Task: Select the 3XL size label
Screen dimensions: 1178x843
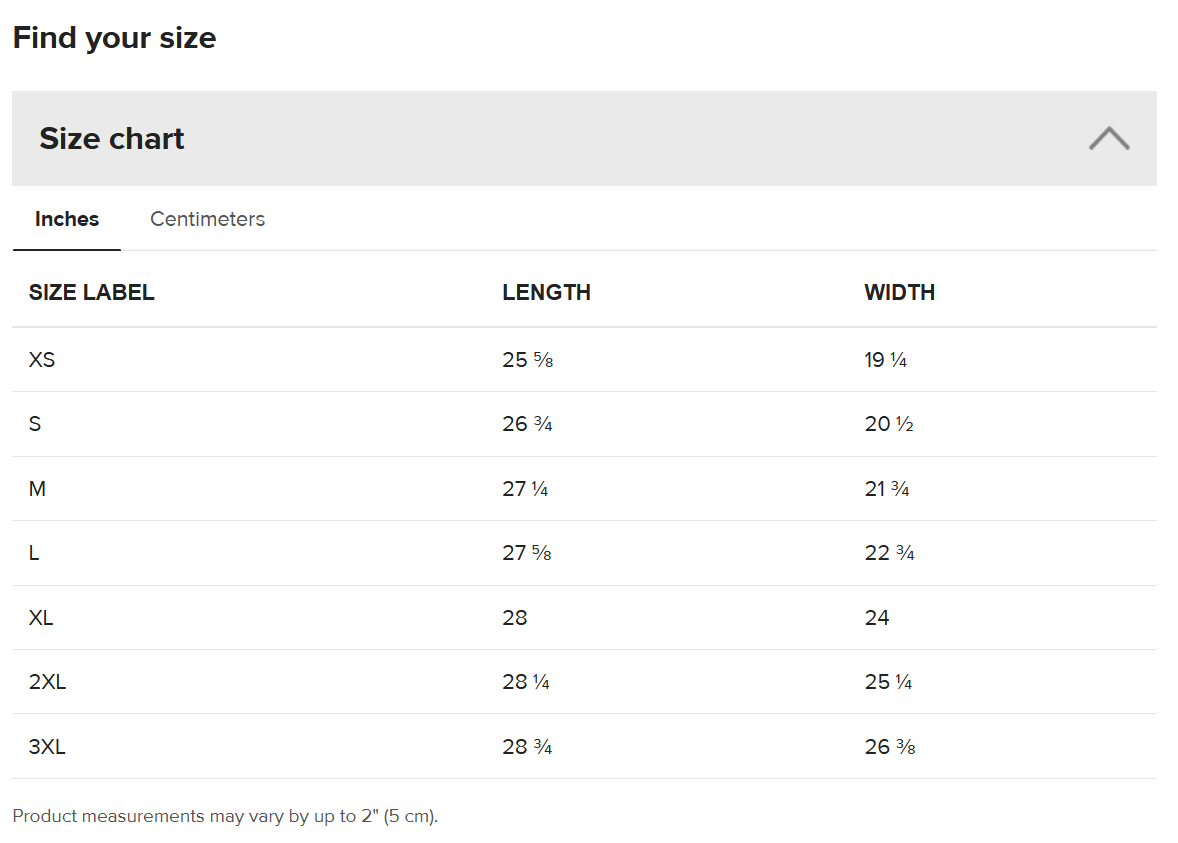Action: 47,747
